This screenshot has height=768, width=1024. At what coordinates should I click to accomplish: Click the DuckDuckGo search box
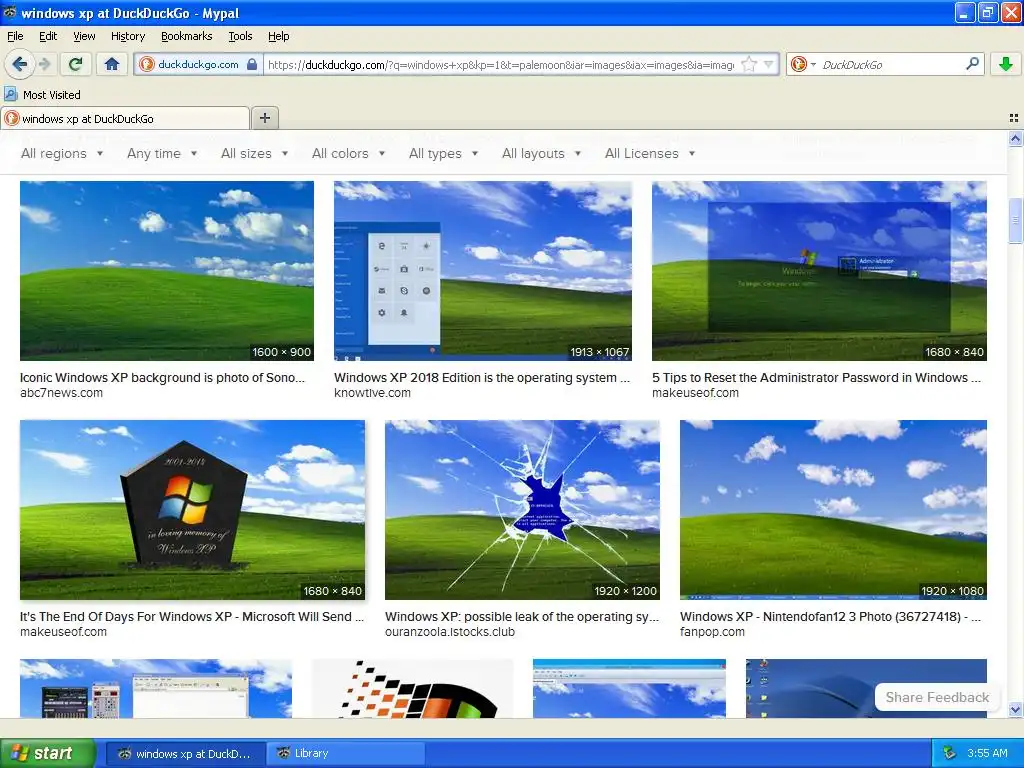click(x=891, y=64)
